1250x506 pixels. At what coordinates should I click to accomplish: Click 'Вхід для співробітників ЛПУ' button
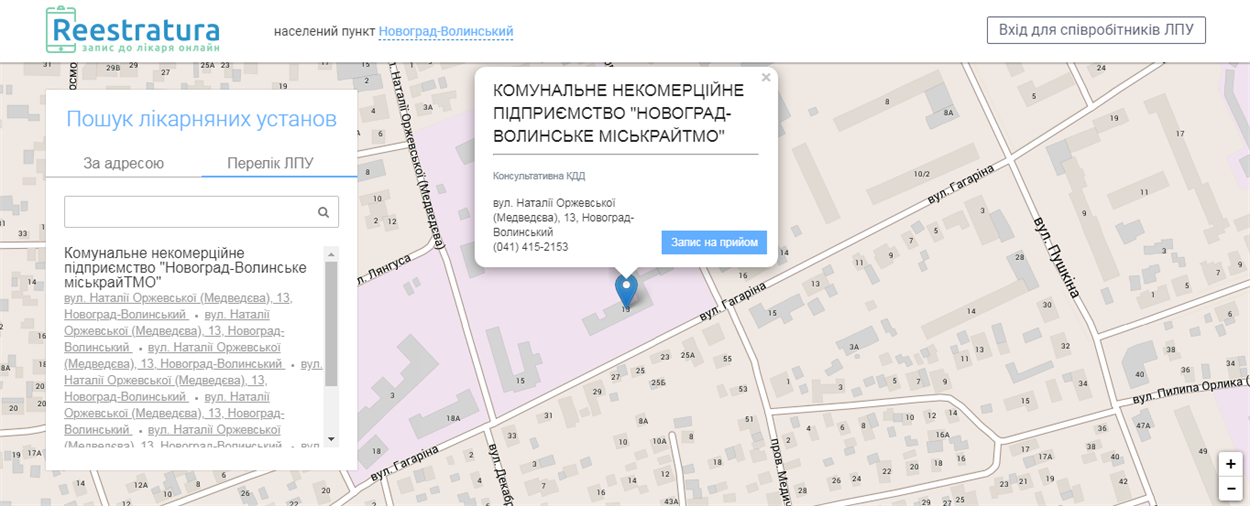tap(1096, 30)
